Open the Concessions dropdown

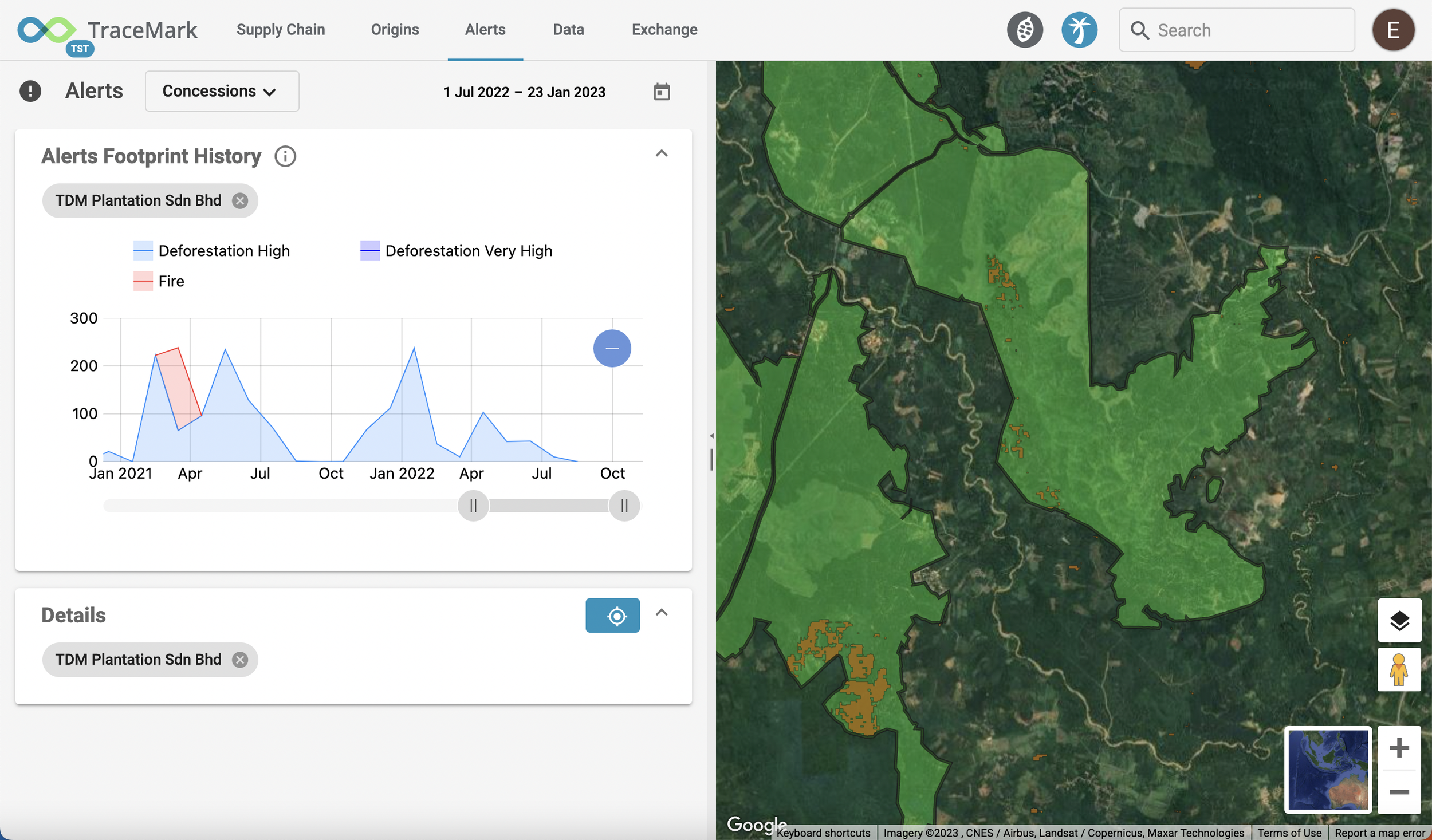[x=222, y=91]
